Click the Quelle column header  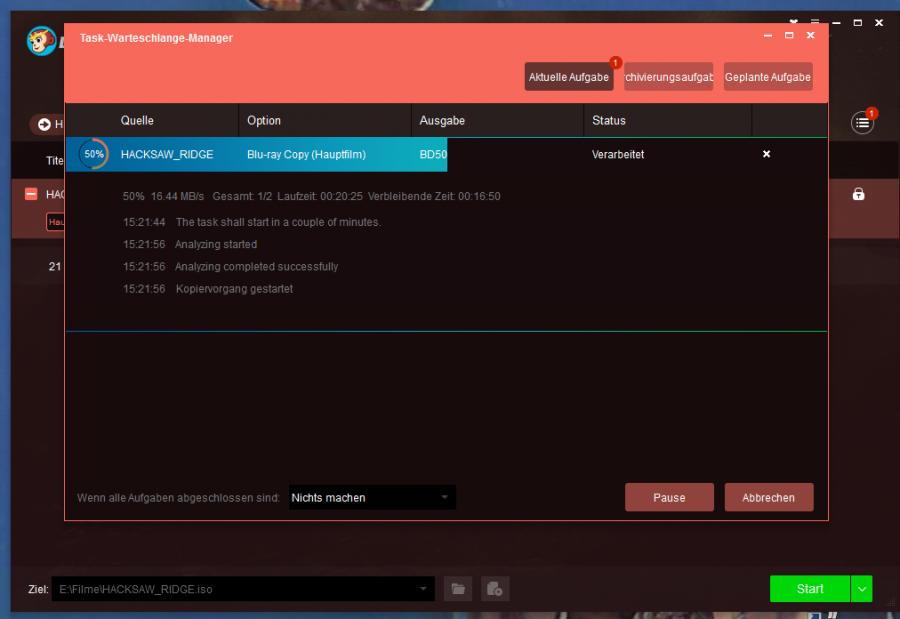click(x=137, y=121)
